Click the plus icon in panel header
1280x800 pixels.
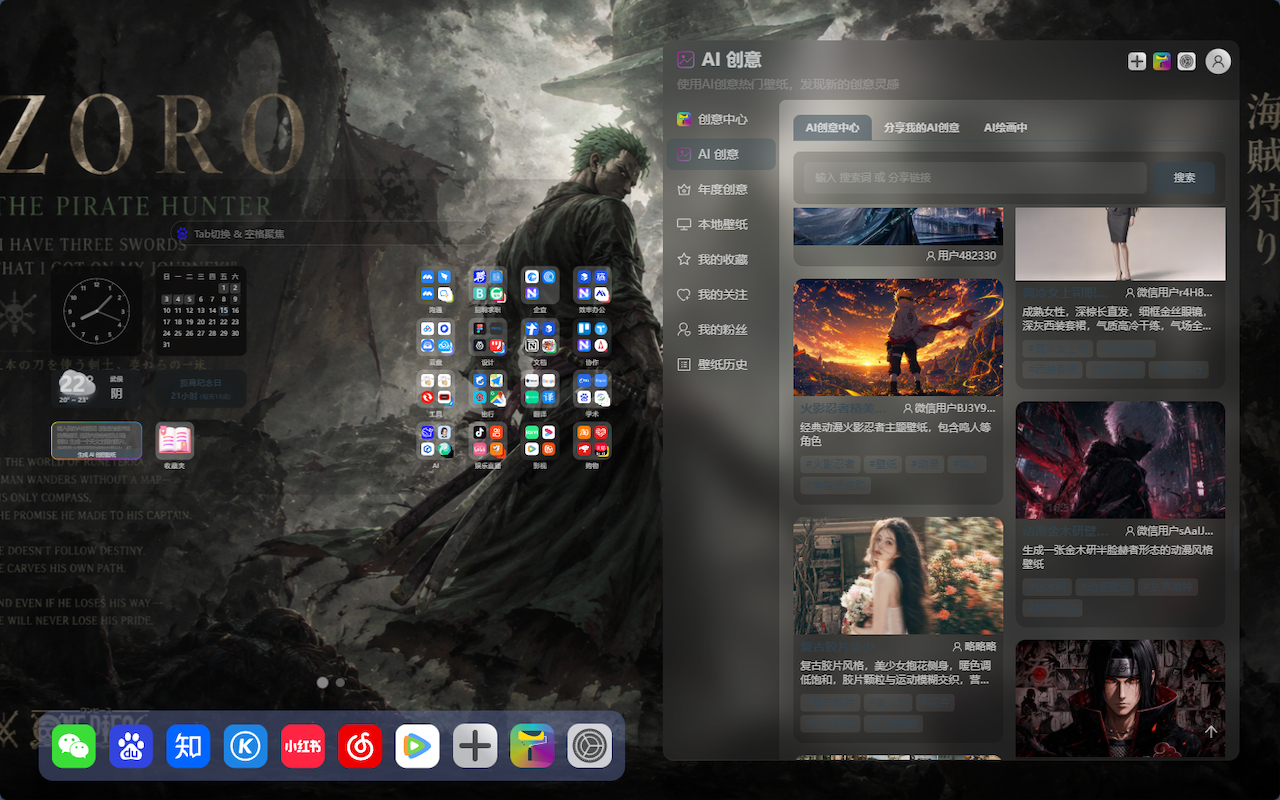point(1137,61)
